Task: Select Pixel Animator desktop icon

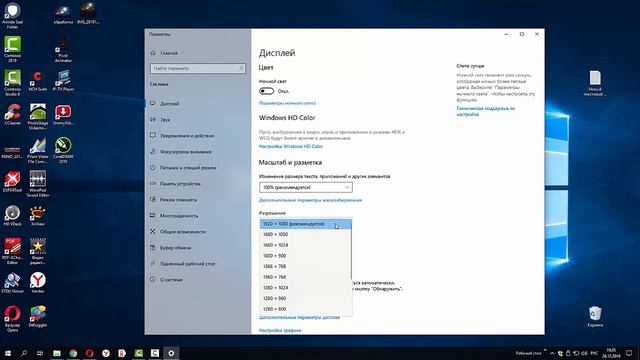Action: (63, 49)
